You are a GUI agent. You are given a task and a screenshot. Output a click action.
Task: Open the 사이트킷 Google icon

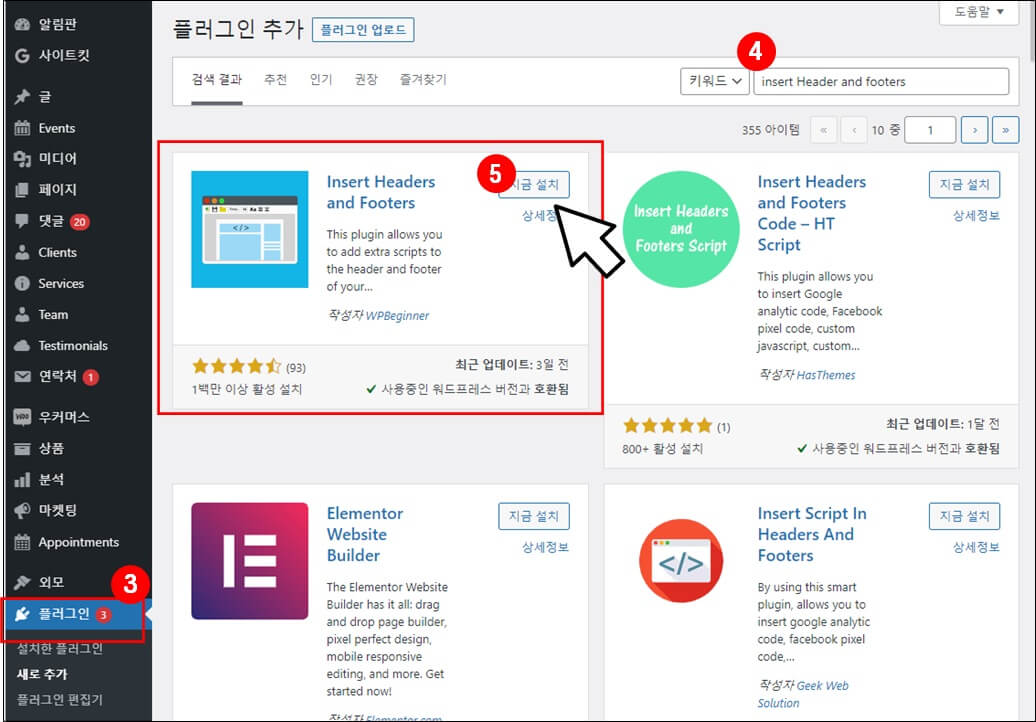pos(22,55)
